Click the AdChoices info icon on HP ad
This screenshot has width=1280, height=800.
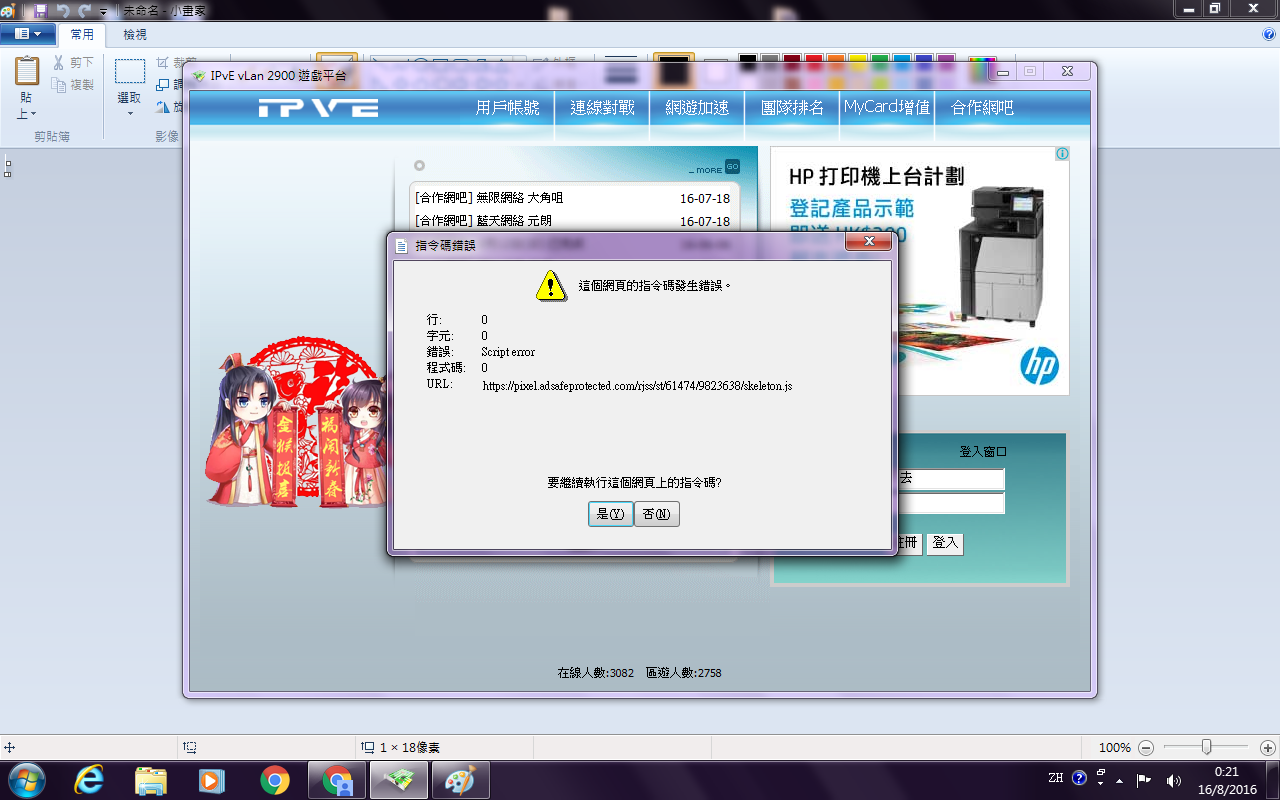1062,154
